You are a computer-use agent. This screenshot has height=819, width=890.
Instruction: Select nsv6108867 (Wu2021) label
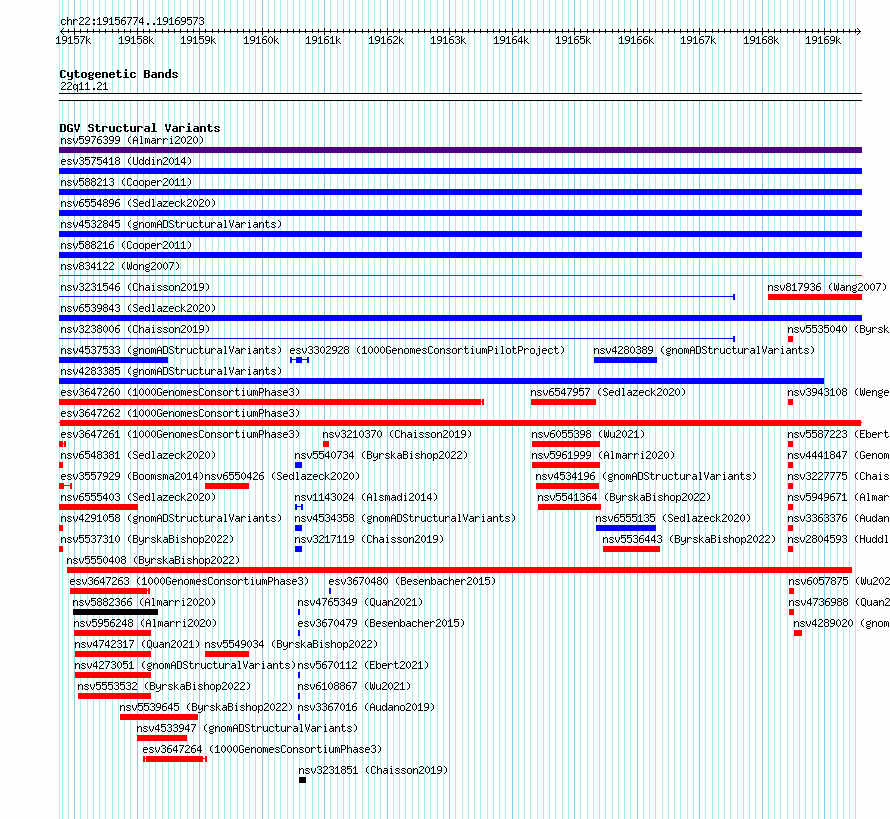click(354, 686)
